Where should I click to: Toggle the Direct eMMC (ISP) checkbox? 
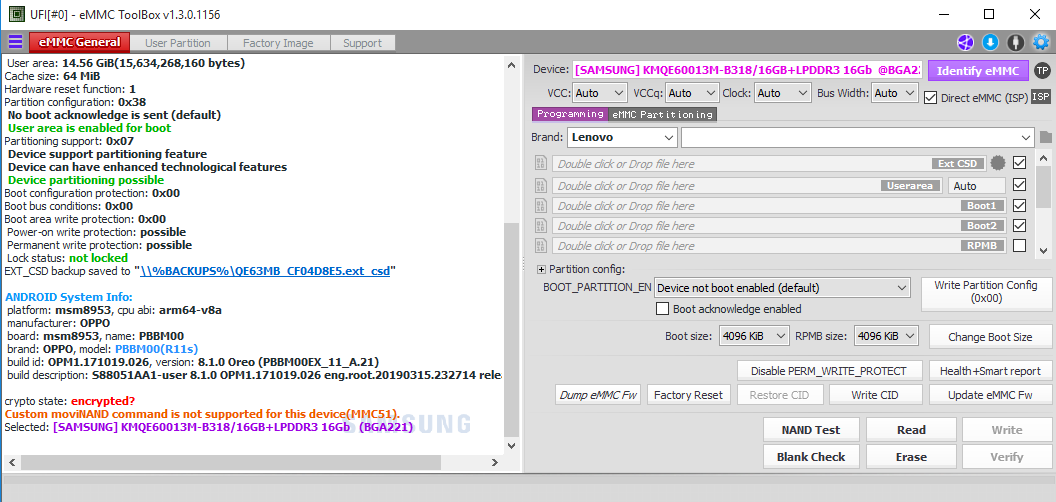(931, 97)
